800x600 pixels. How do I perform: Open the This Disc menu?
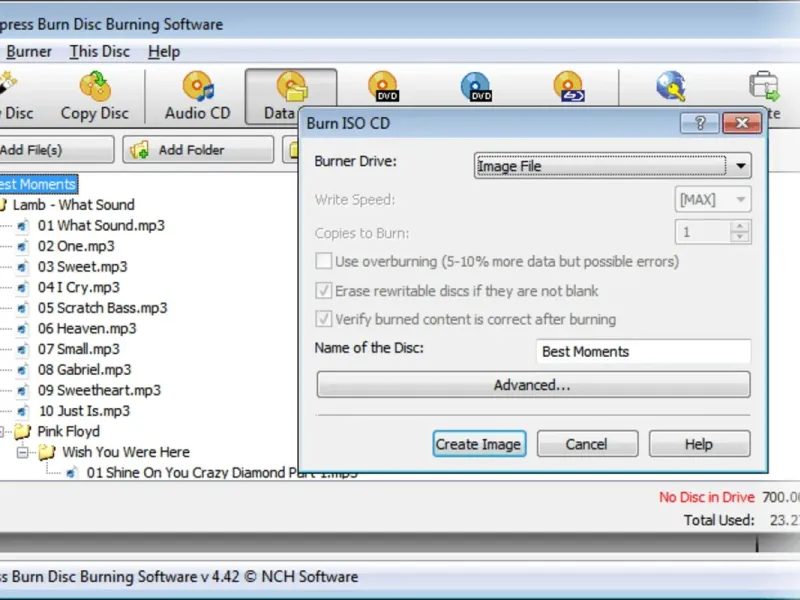click(99, 52)
